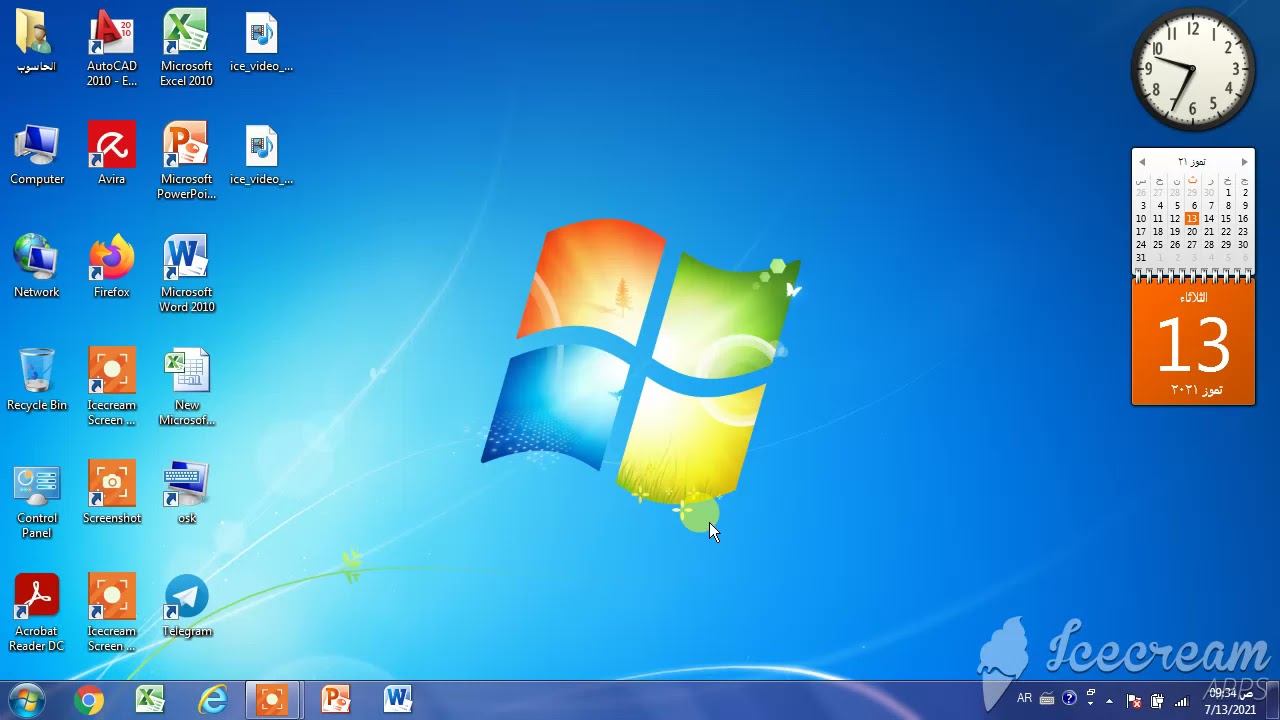
Task: Open Word from the taskbar
Action: pos(398,700)
